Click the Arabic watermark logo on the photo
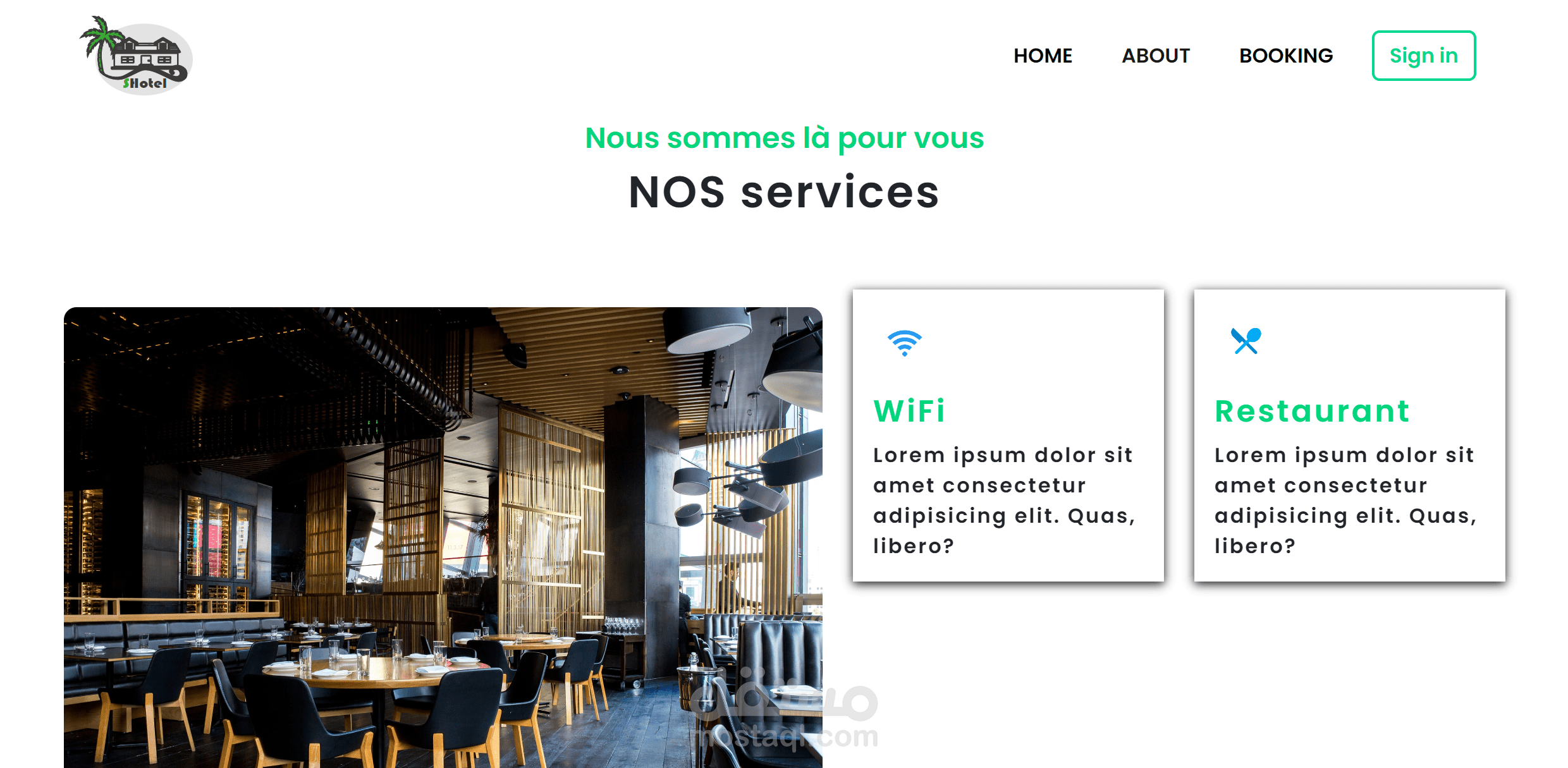 (x=784, y=695)
